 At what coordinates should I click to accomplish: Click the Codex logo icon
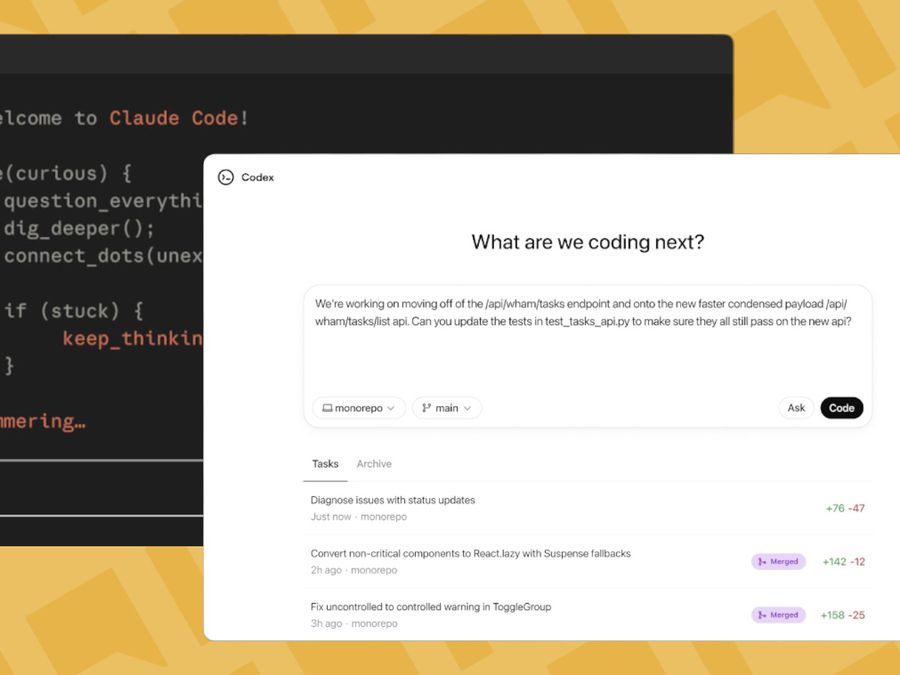226,177
